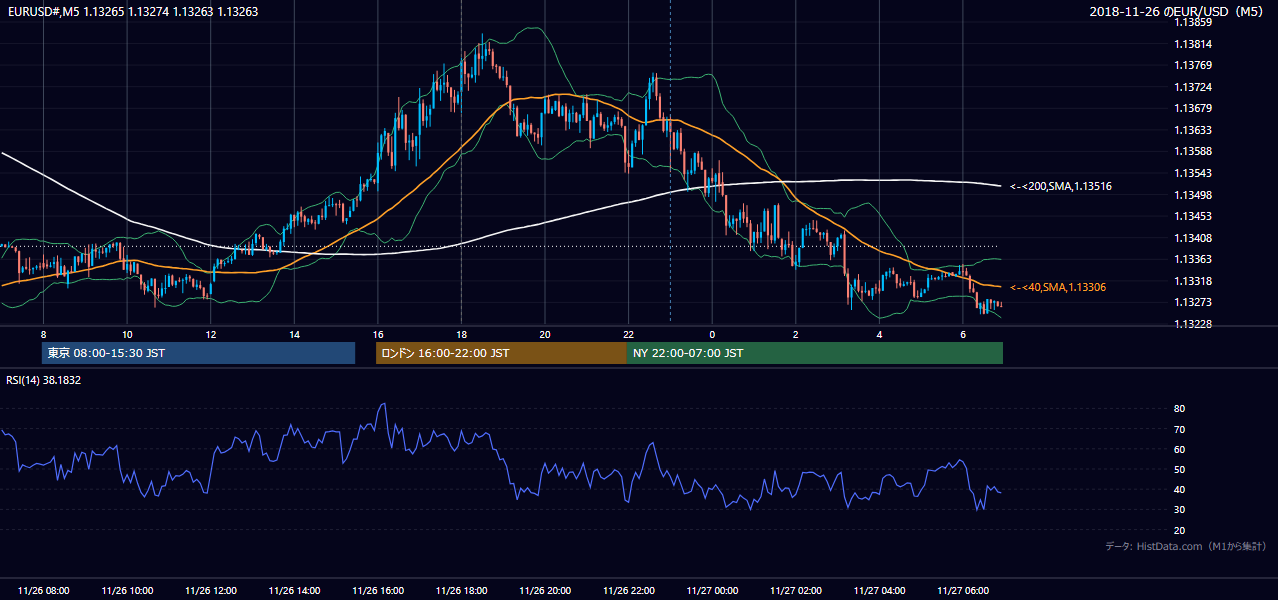This screenshot has width=1278, height=600.
Task: Click hour label 16 under price chart
Action: pyautogui.click(x=377, y=334)
